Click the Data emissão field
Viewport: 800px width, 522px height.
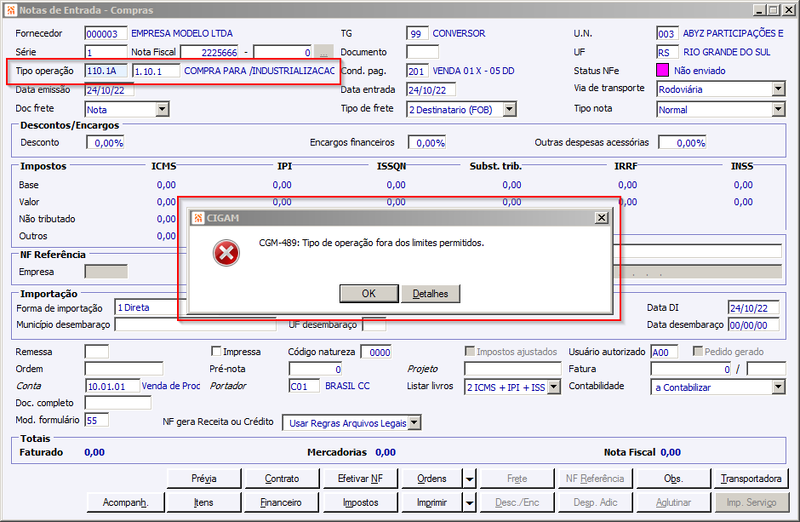[x=109, y=90]
